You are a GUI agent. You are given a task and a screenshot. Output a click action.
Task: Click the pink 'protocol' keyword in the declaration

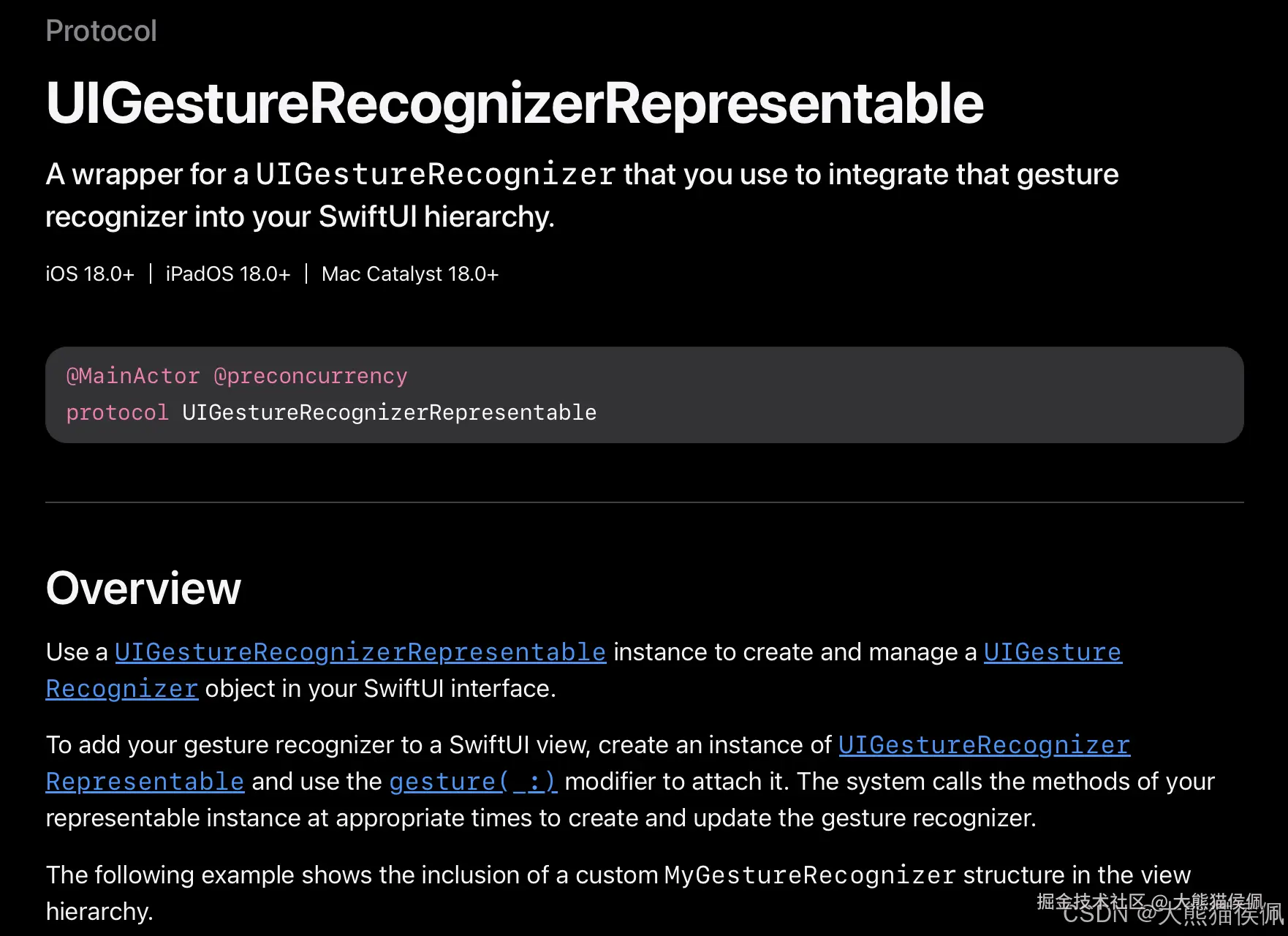(117, 412)
